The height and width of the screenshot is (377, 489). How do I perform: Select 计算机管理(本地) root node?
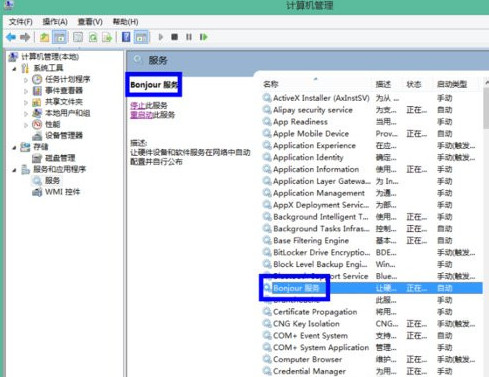click(x=50, y=57)
